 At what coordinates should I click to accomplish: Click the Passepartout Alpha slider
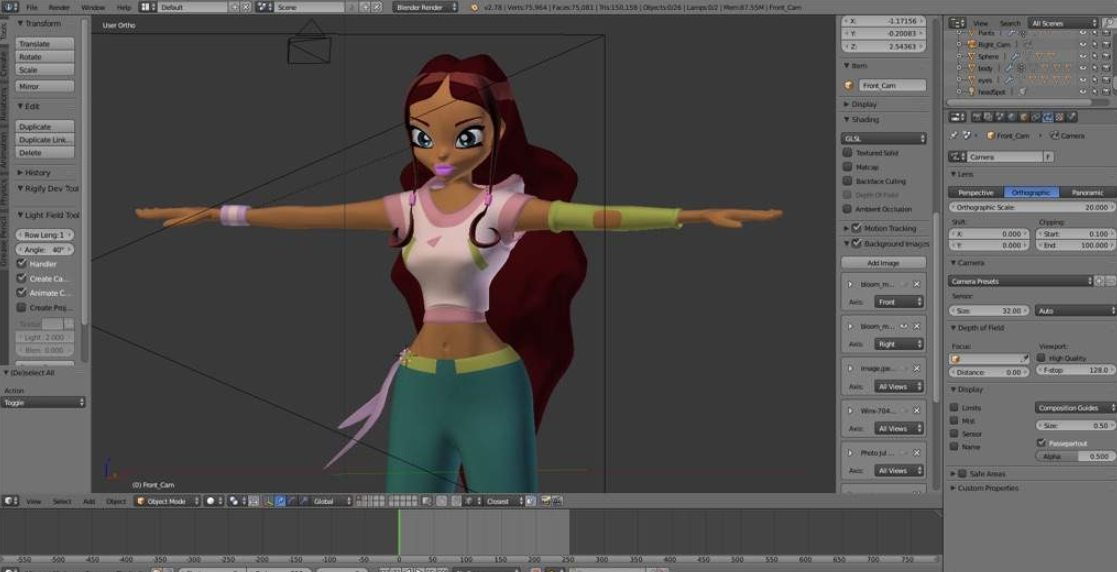(1076, 457)
